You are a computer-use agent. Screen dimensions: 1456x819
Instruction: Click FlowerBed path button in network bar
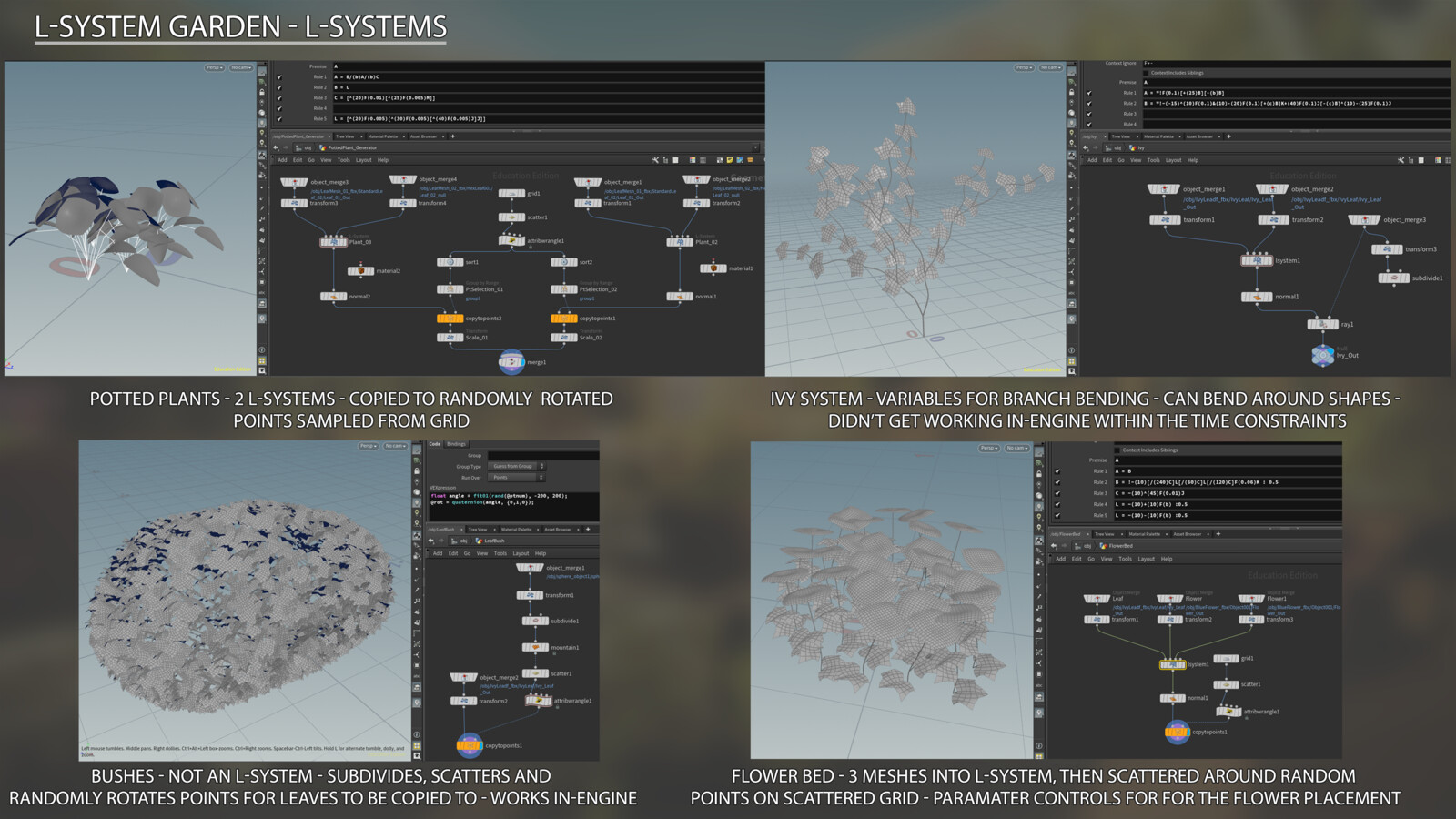pyautogui.click(x=1116, y=546)
